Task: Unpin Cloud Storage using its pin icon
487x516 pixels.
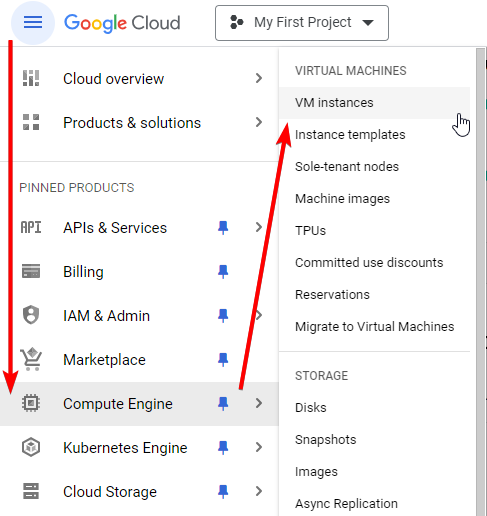Action: (223, 491)
